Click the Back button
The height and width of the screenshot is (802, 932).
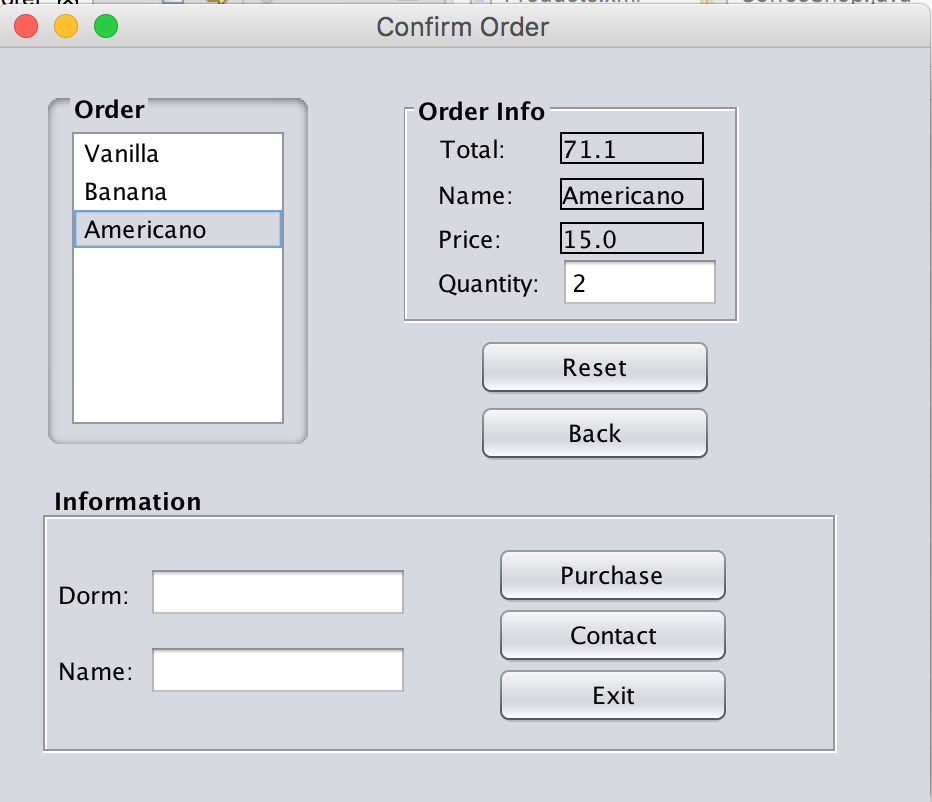coord(595,433)
